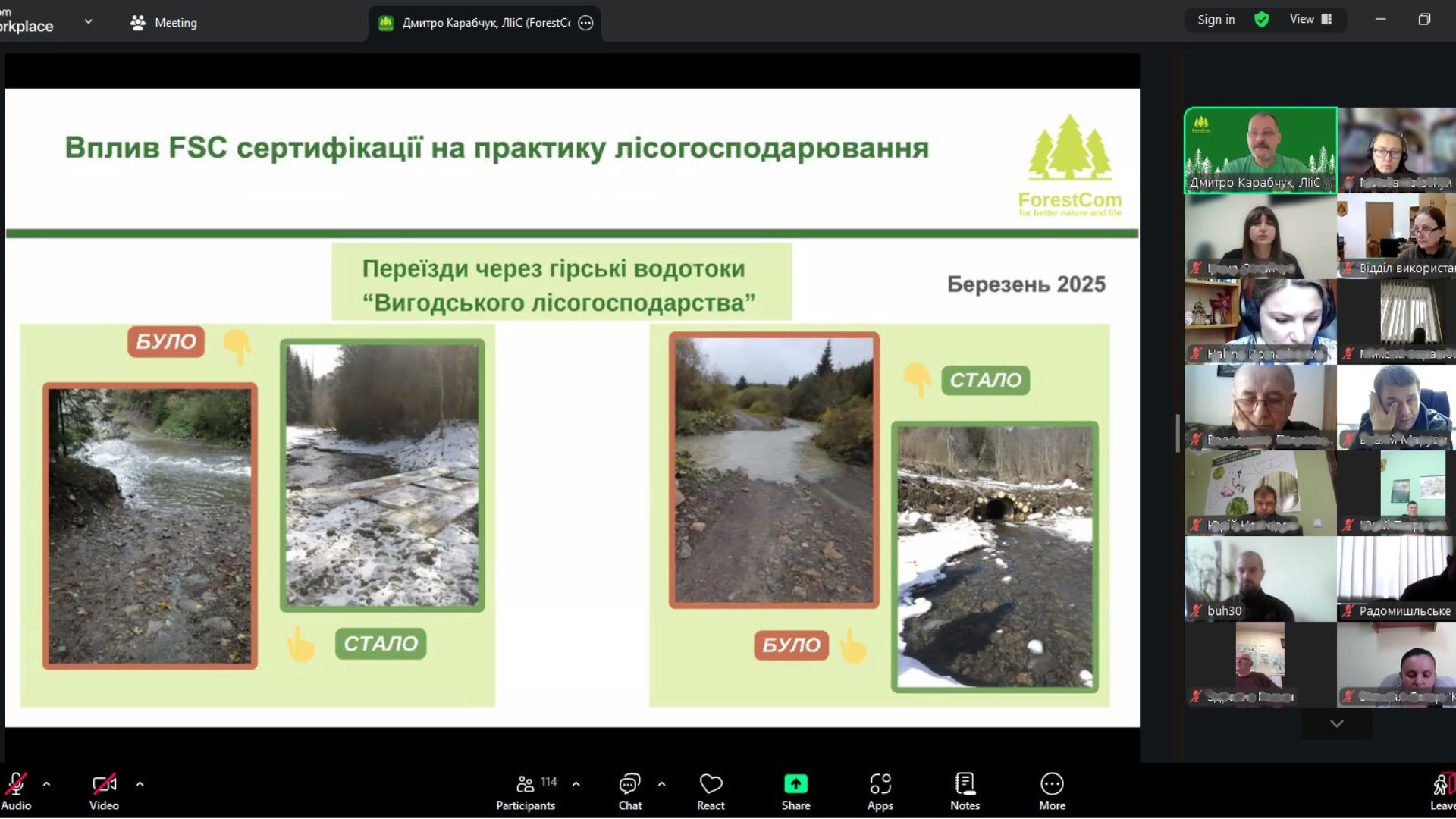Click the green encryption shield icon
1456x819 pixels.
coord(1262,20)
